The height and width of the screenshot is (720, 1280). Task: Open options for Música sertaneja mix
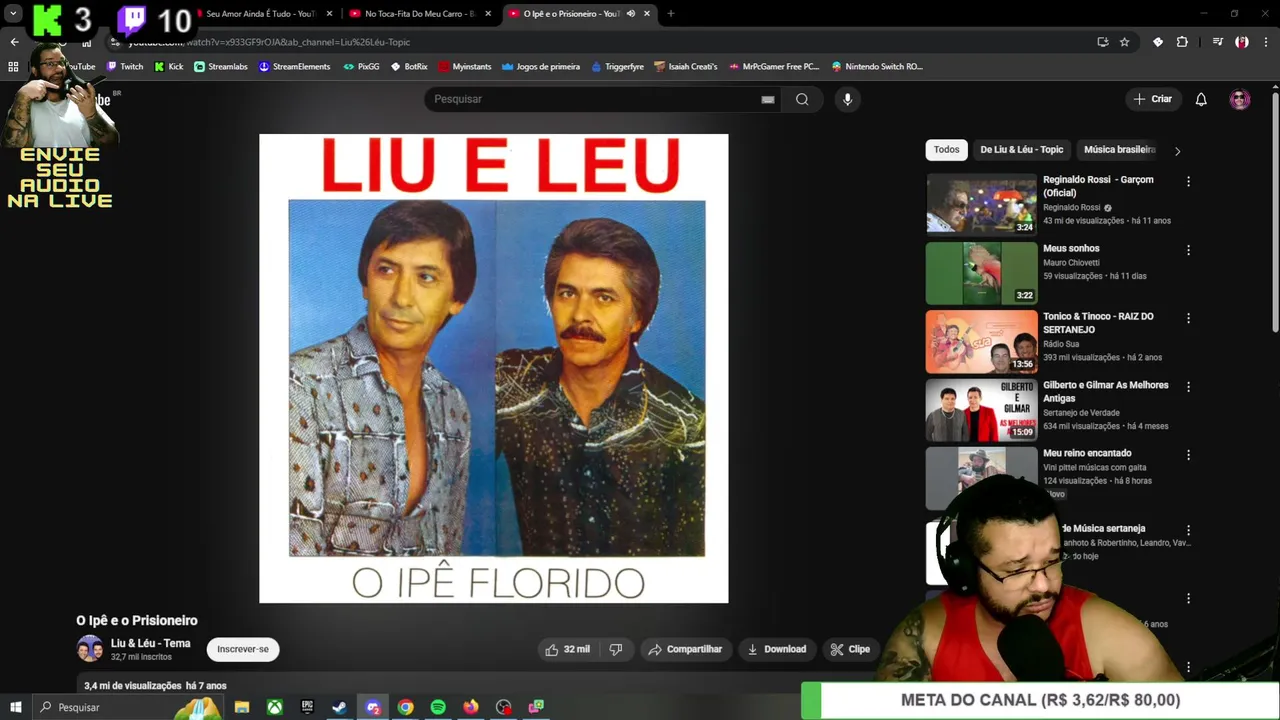point(1188,530)
